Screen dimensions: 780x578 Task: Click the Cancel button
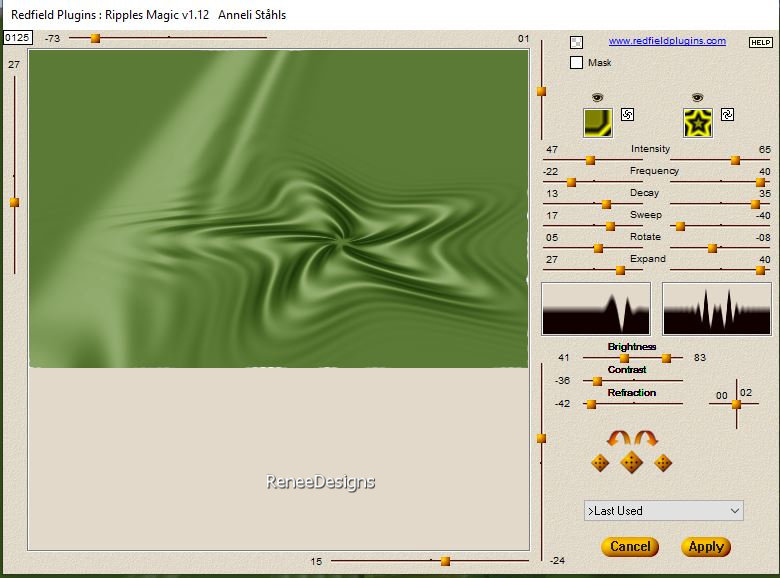630,547
